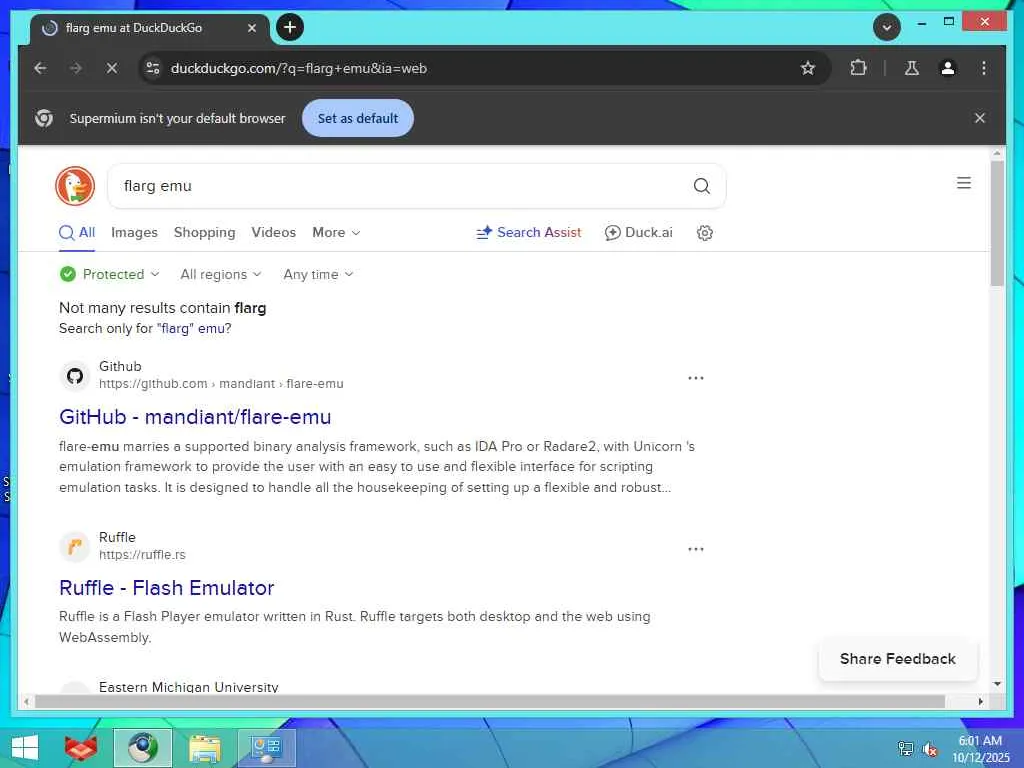Expand the All regions dropdown

pos(221,274)
